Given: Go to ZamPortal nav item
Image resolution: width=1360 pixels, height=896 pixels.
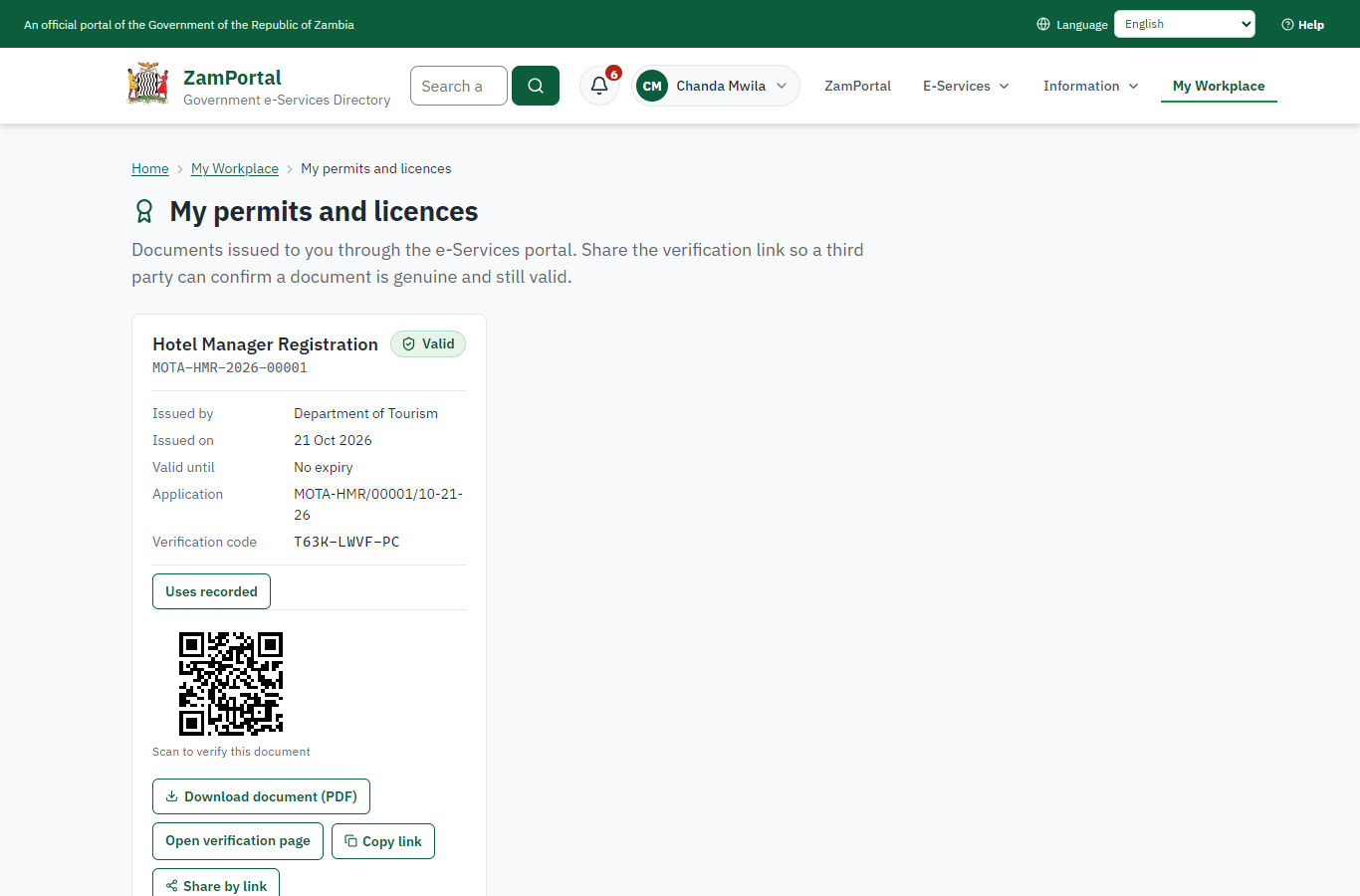Looking at the screenshot, I should coord(857,86).
